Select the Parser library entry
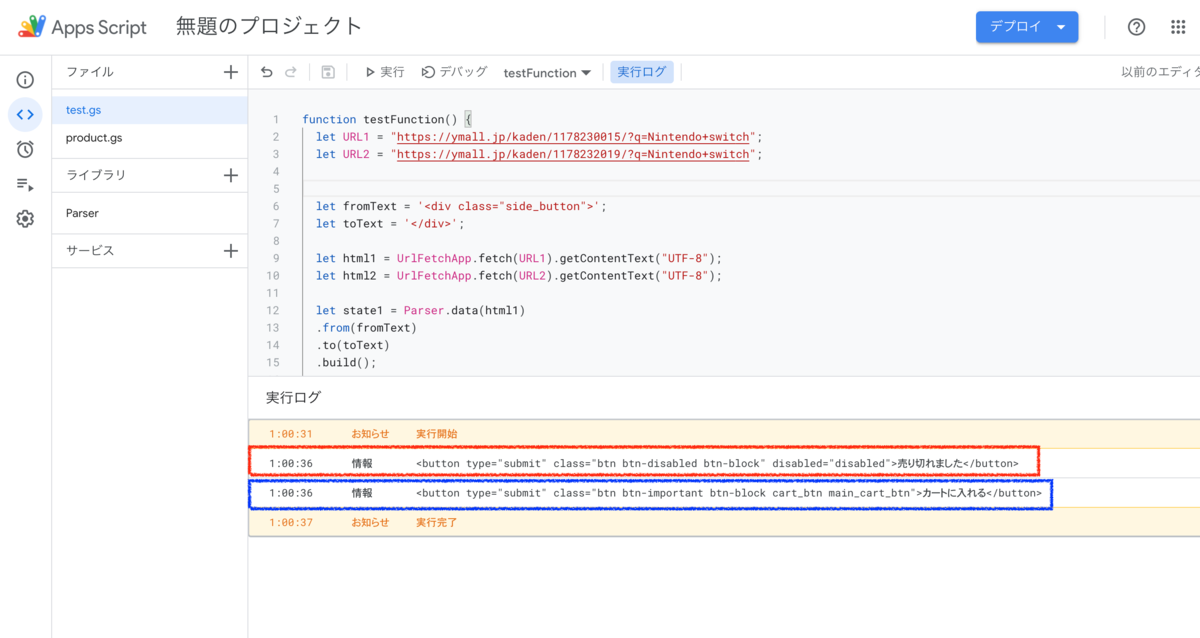Viewport: 1200px width, 638px height. click(150, 213)
